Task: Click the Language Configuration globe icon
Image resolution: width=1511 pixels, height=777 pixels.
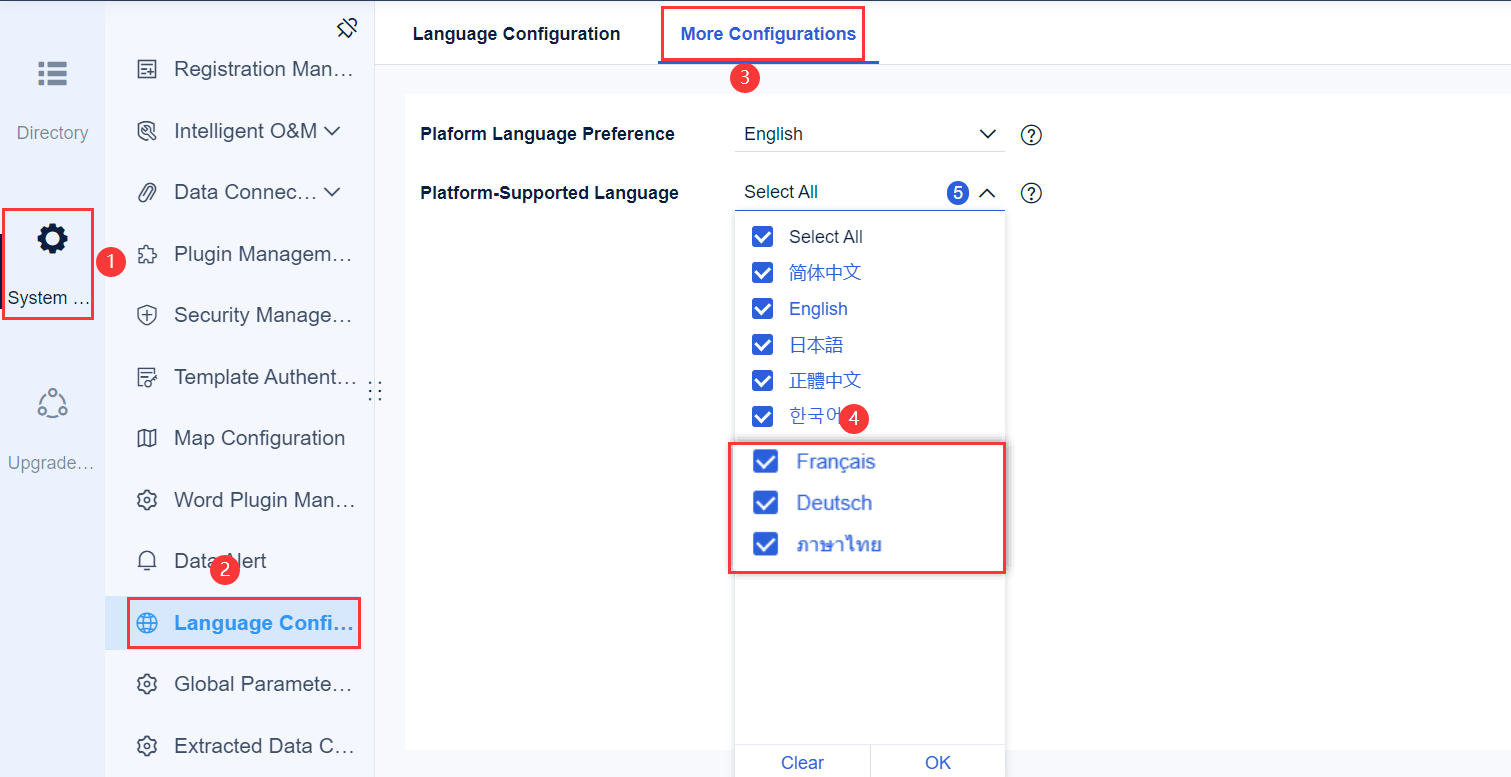Action: (x=148, y=622)
